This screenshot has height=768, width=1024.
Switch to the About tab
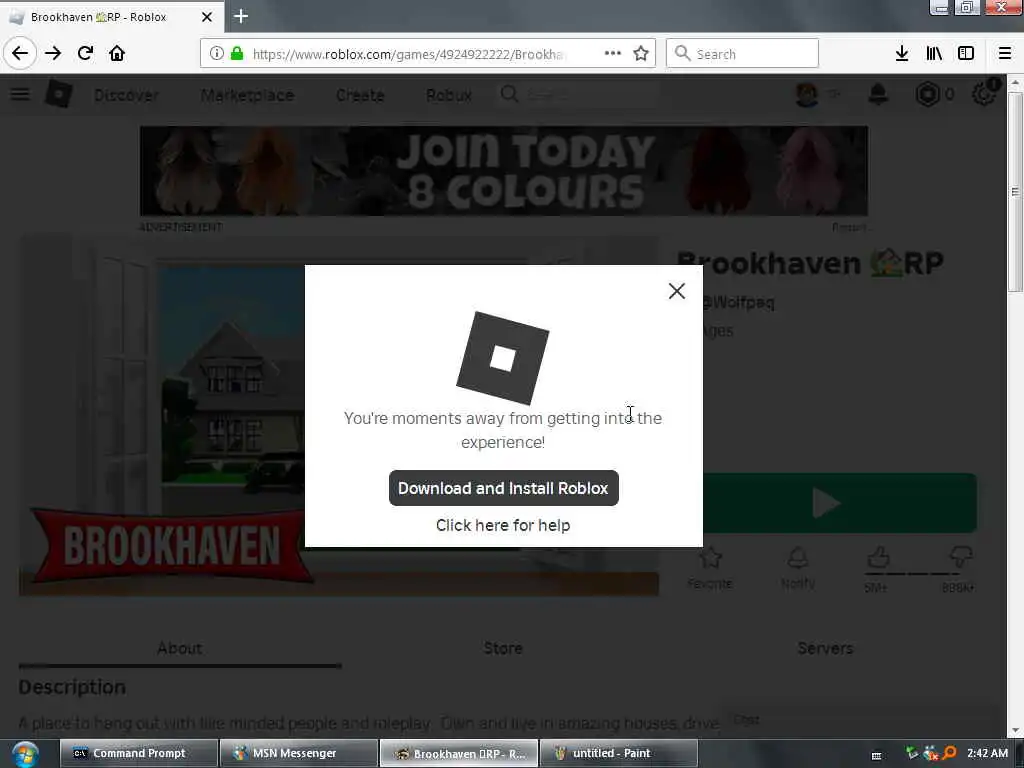tap(180, 648)
